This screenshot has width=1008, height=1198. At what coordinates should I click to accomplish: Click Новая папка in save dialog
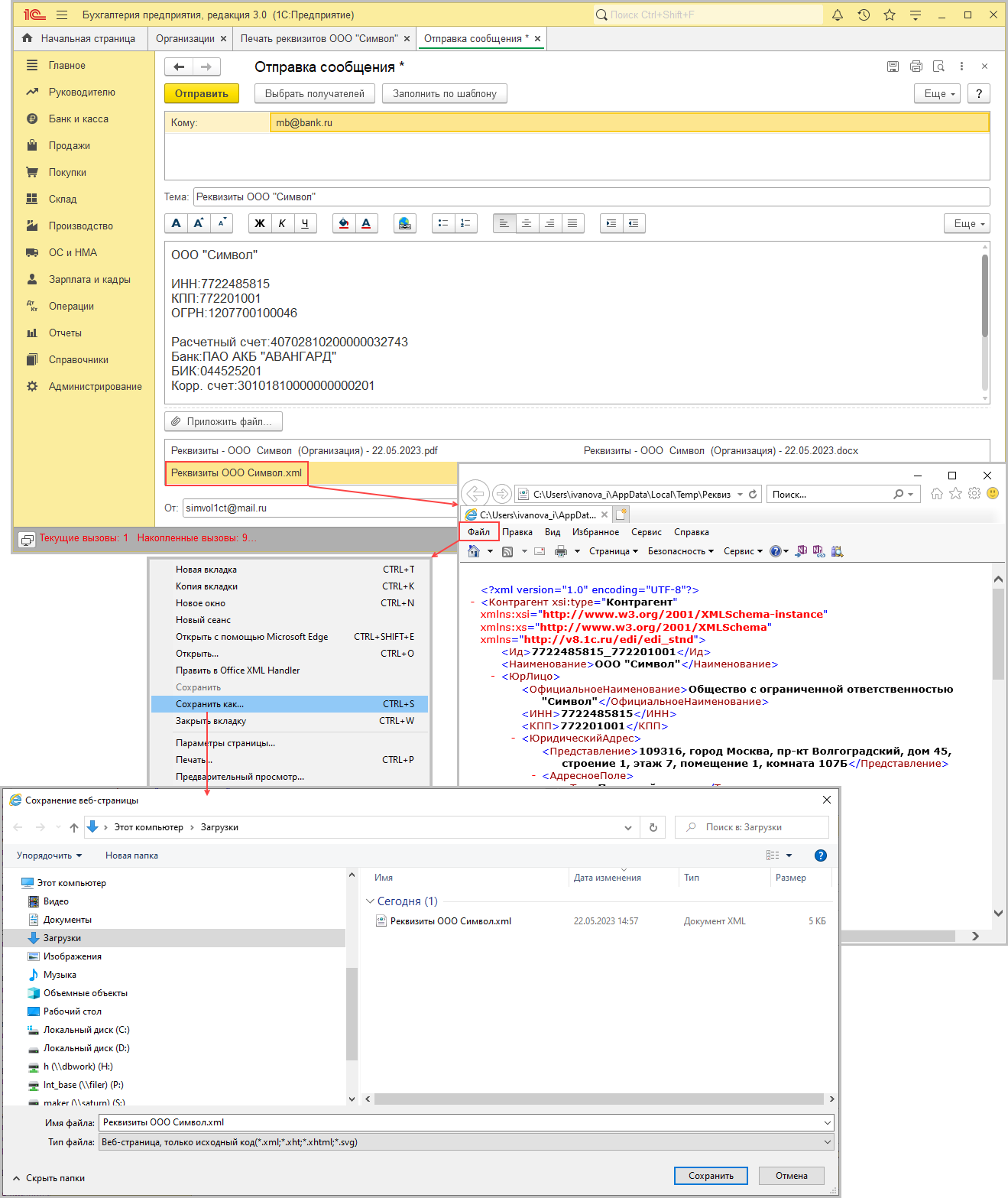pyautogui.click(x=131, y=855)
